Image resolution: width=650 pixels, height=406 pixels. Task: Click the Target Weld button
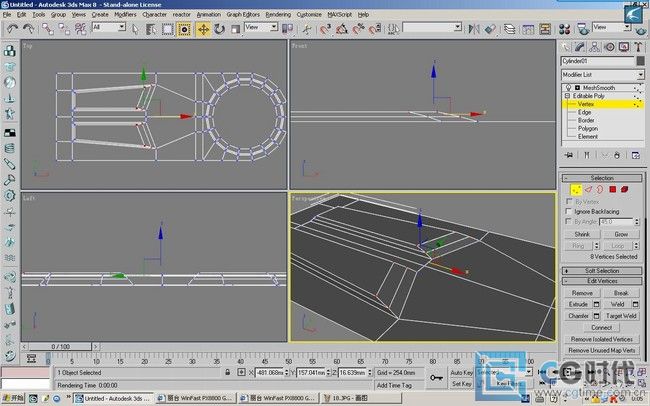pos(621,316)
